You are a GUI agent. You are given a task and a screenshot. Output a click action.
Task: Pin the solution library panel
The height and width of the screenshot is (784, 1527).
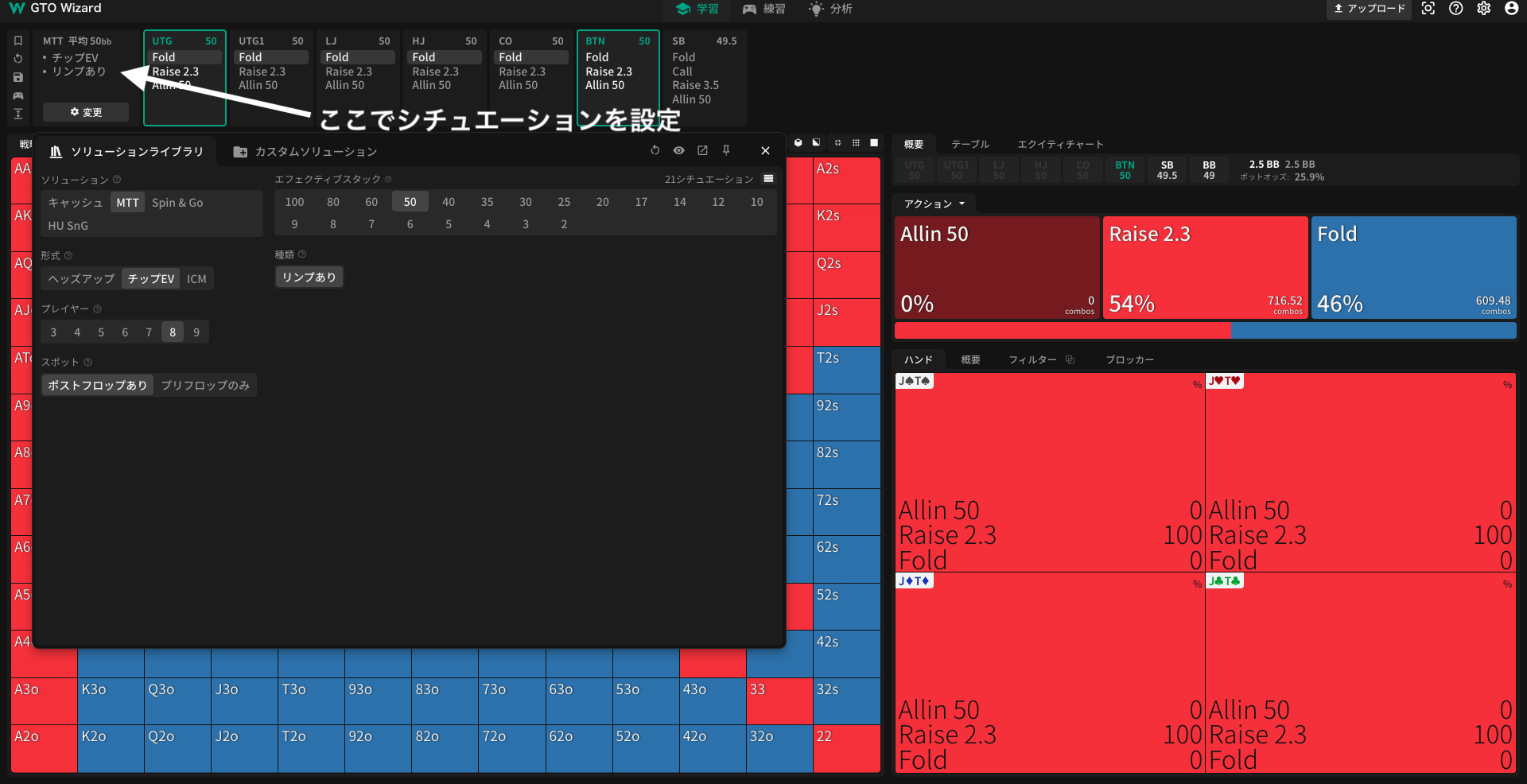click(726, 150)
